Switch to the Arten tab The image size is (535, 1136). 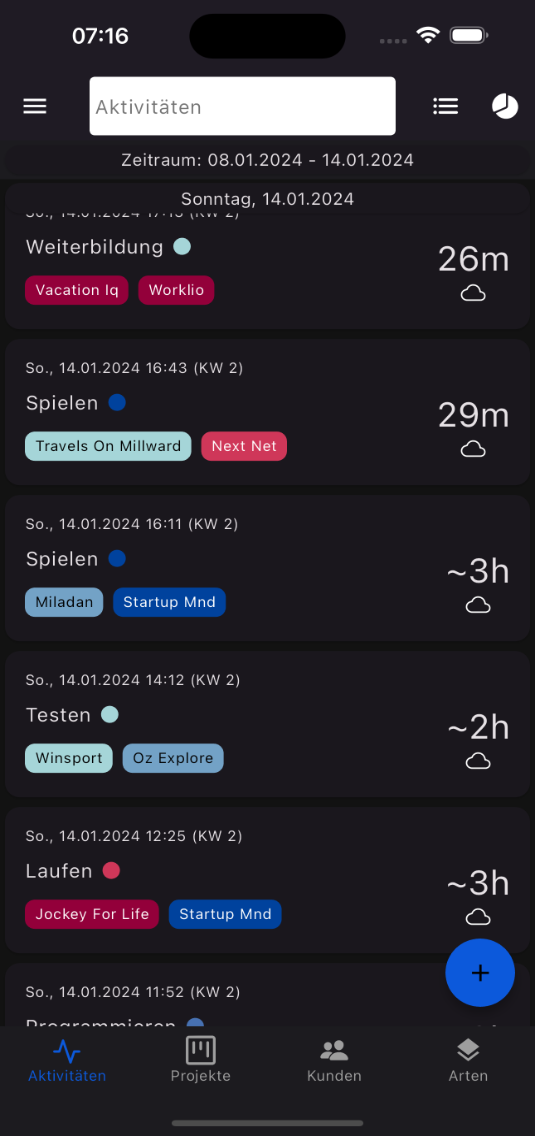pos(468,1060)
